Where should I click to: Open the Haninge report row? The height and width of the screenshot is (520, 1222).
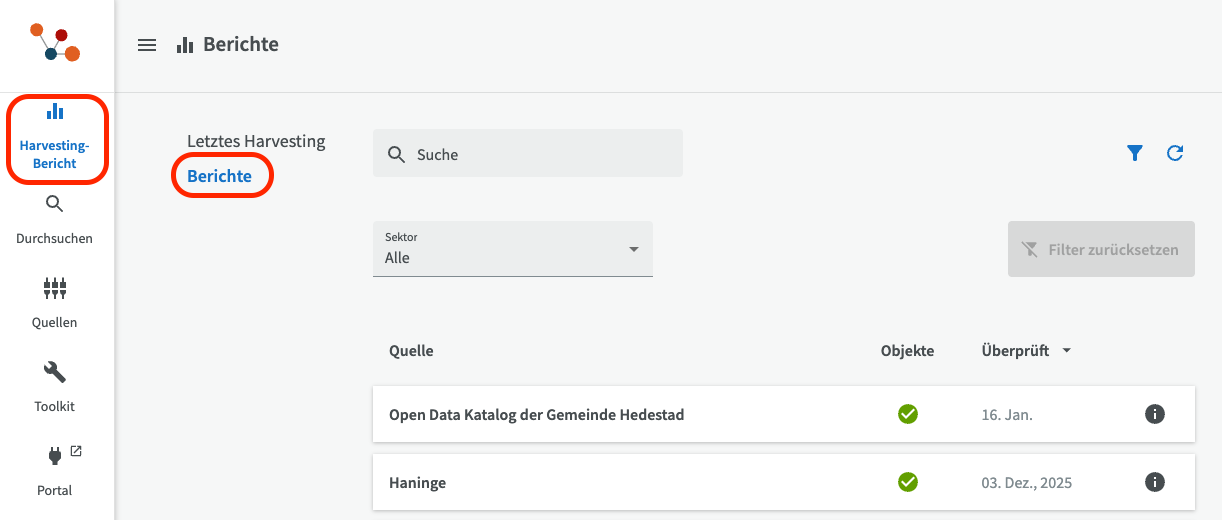(600, 482)
